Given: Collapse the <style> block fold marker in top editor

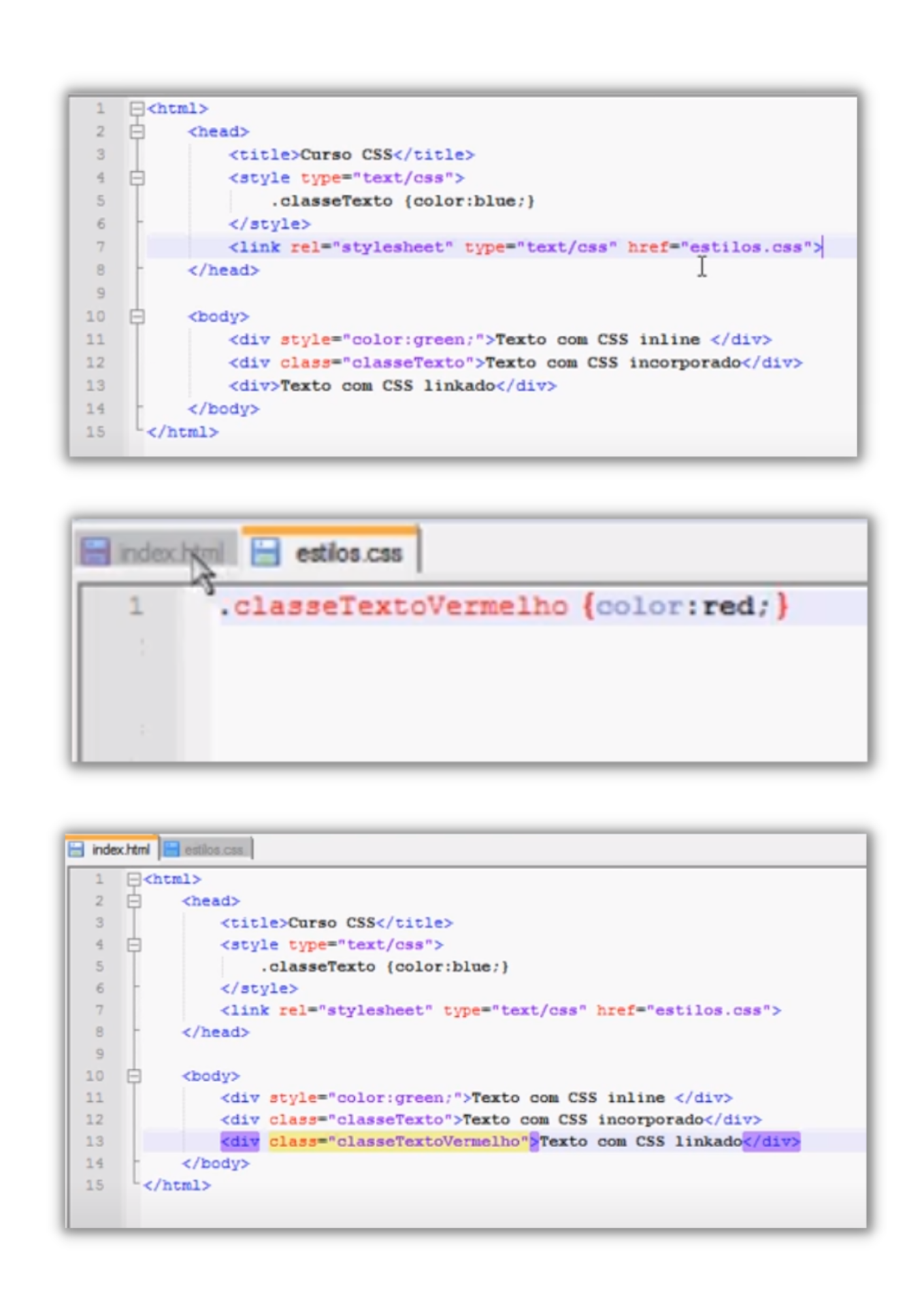Looking at the screenshot, I should (137, 178).
